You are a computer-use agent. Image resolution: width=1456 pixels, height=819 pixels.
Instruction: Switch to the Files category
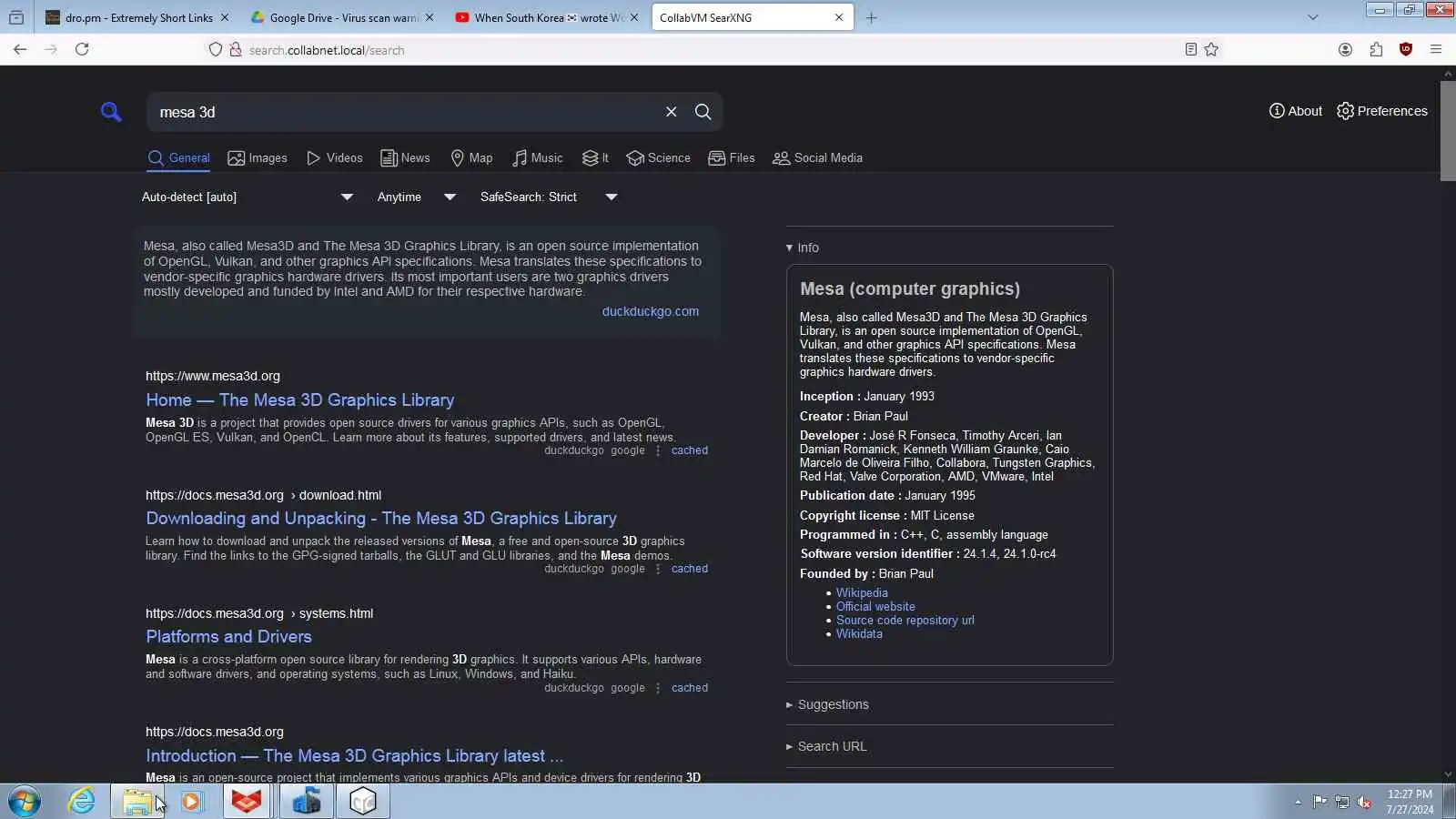pyautogui.click(x=732, y=157)
